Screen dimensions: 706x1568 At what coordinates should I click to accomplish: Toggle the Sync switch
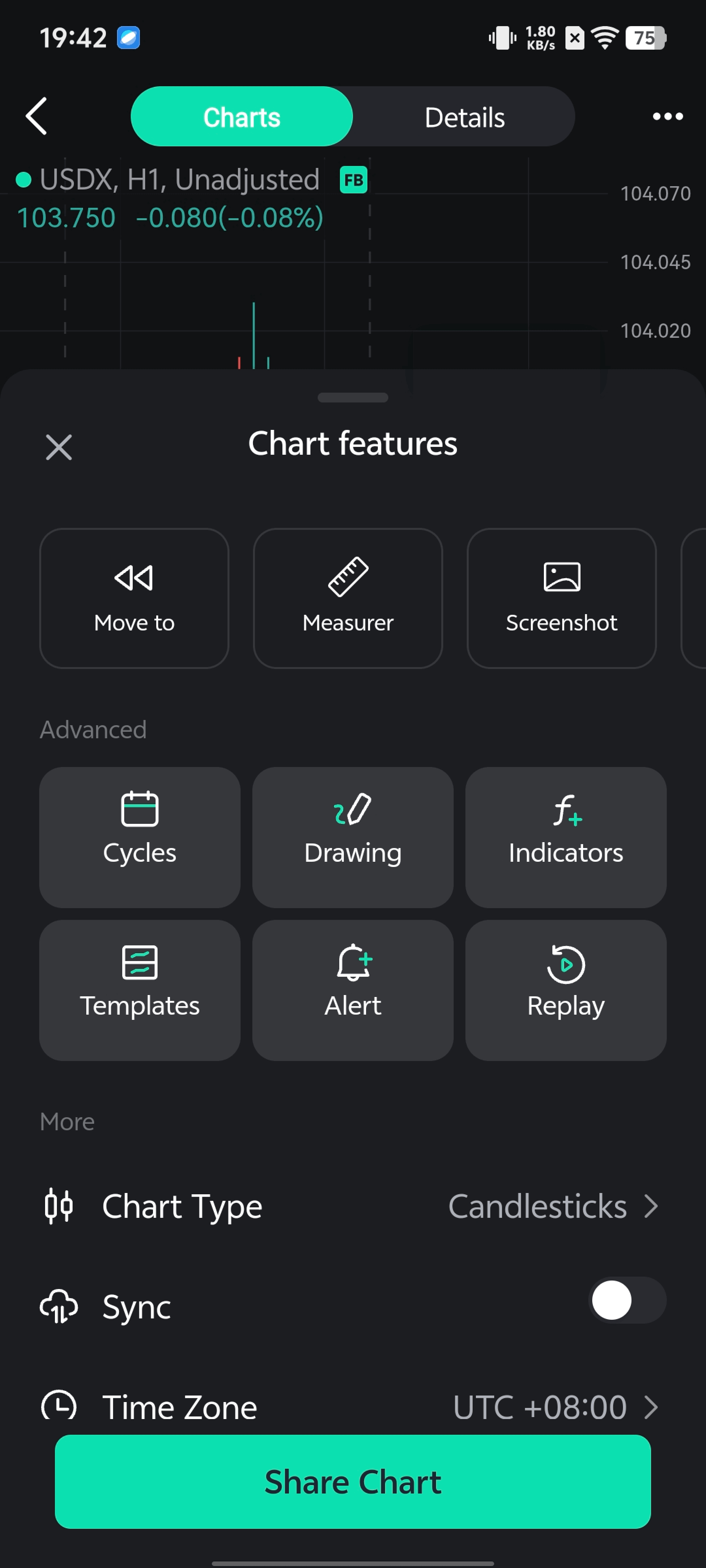[x=627, y=1300]
